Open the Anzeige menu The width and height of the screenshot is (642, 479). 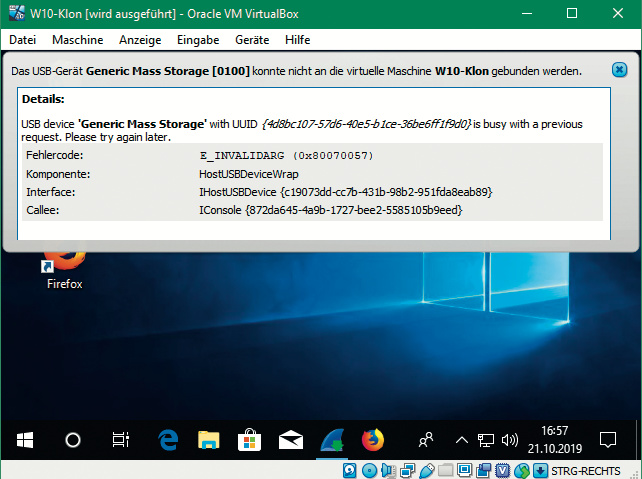point(139,39)
